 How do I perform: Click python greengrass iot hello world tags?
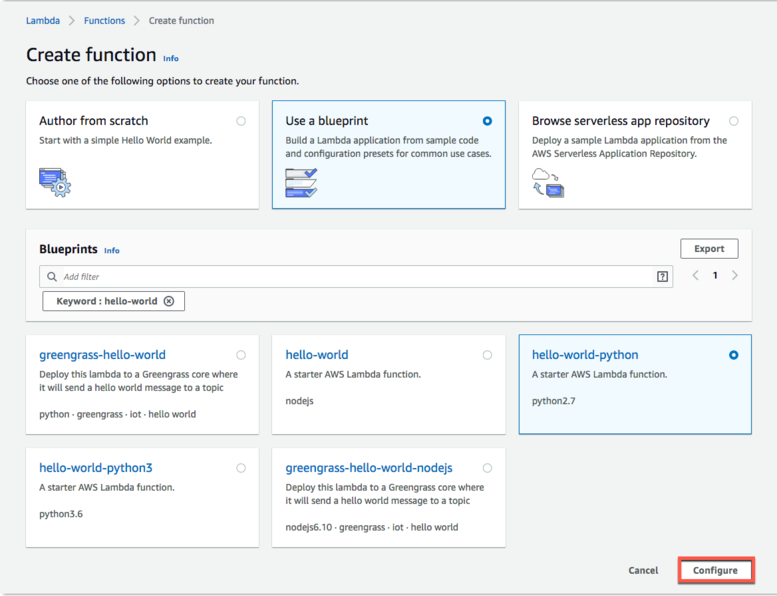pos(117,414)
